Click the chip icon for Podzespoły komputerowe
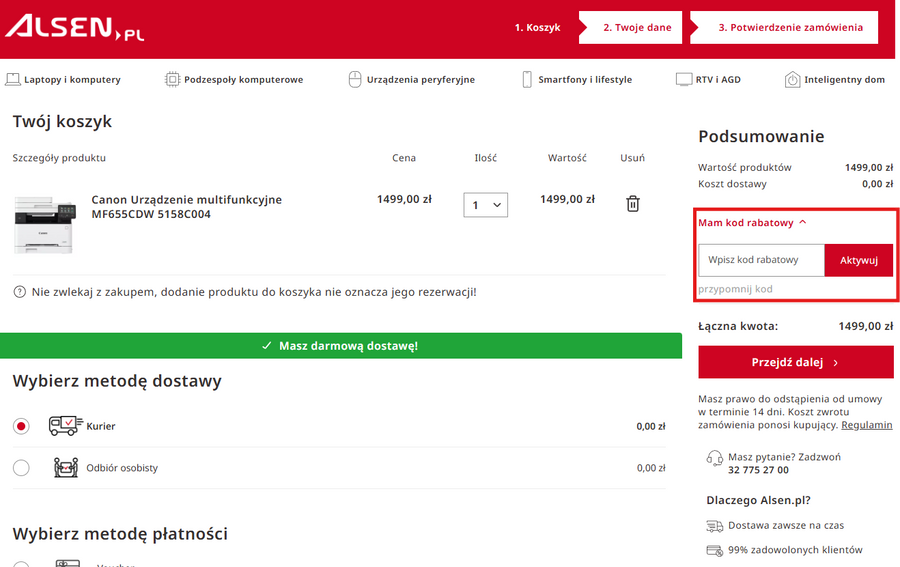This screenshot has height=567, width=900. pos(173,79)
